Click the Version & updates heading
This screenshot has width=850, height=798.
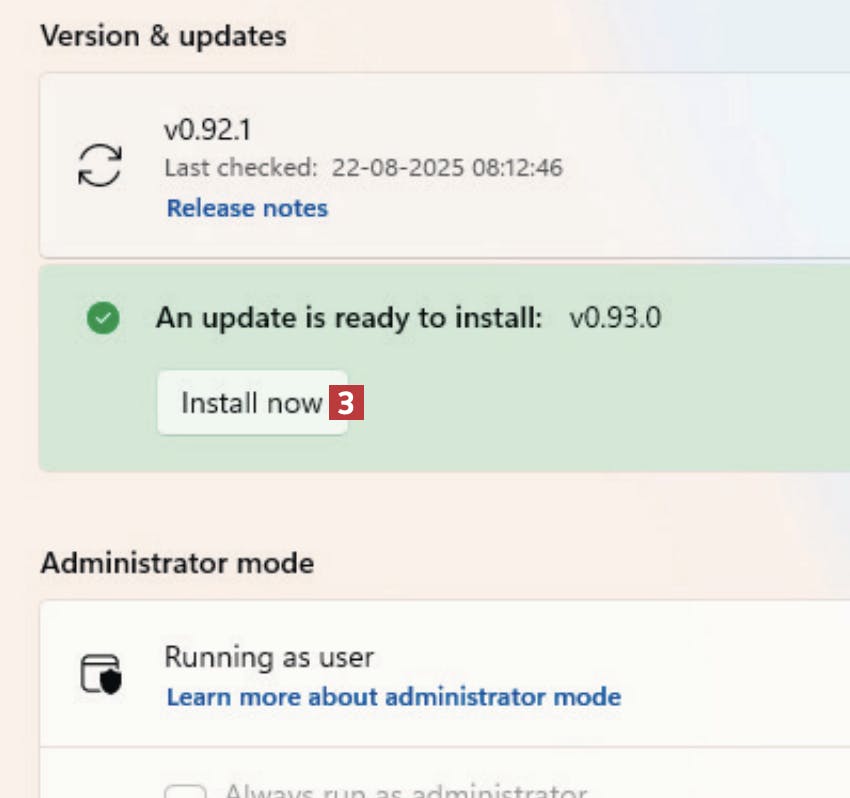(x=163, y=37)
